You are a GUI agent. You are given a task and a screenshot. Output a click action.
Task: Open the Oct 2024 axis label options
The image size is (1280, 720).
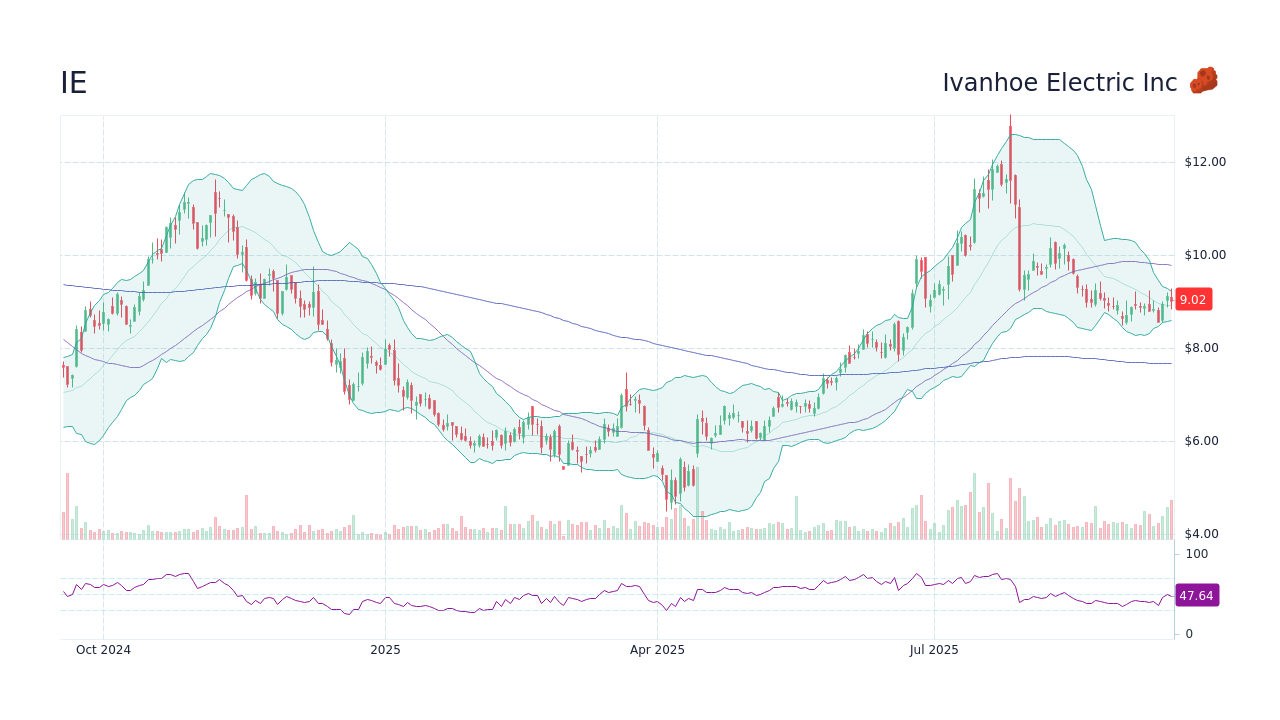coord(104,649)
